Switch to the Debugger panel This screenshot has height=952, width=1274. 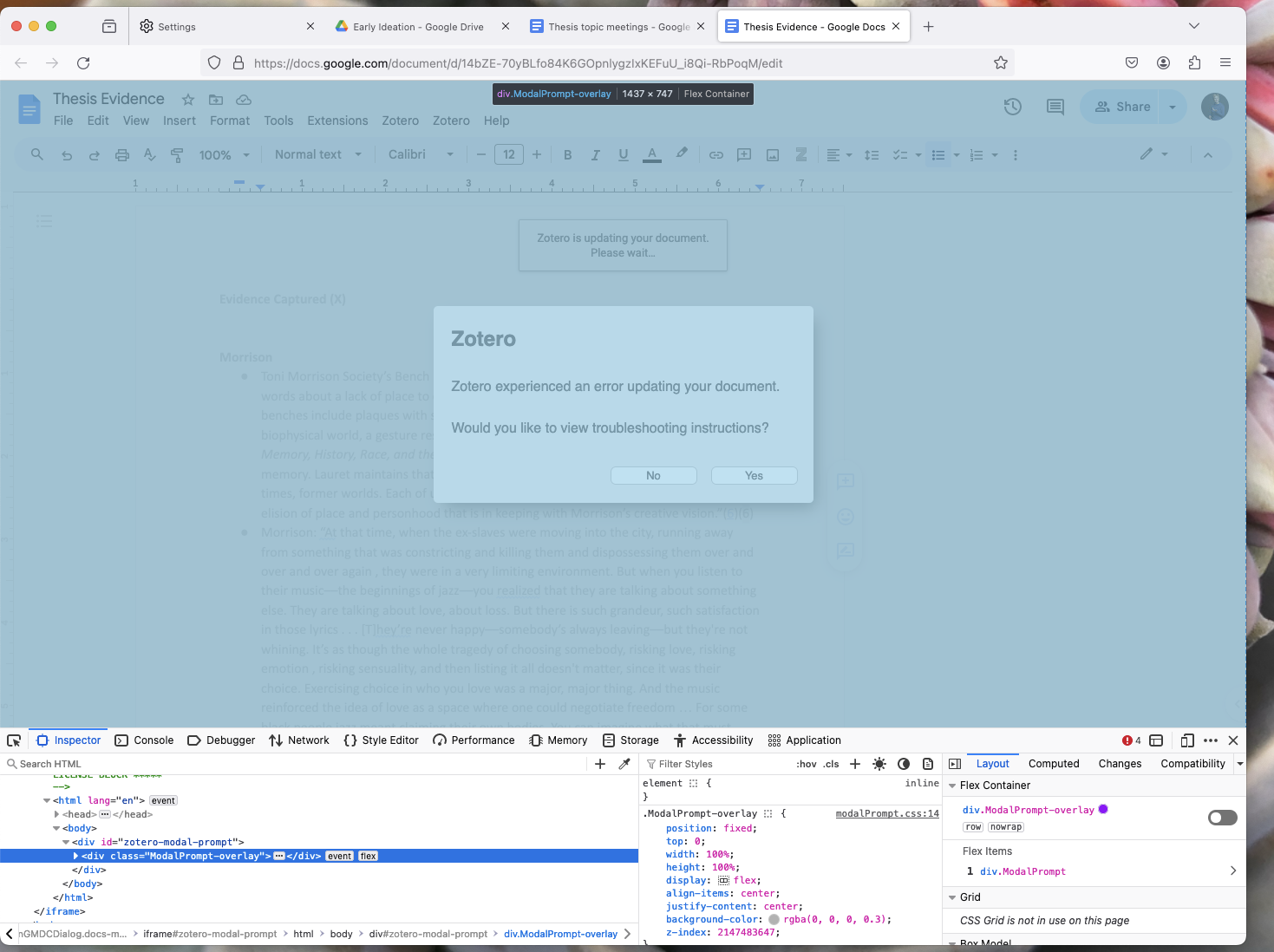pos(221,740)
